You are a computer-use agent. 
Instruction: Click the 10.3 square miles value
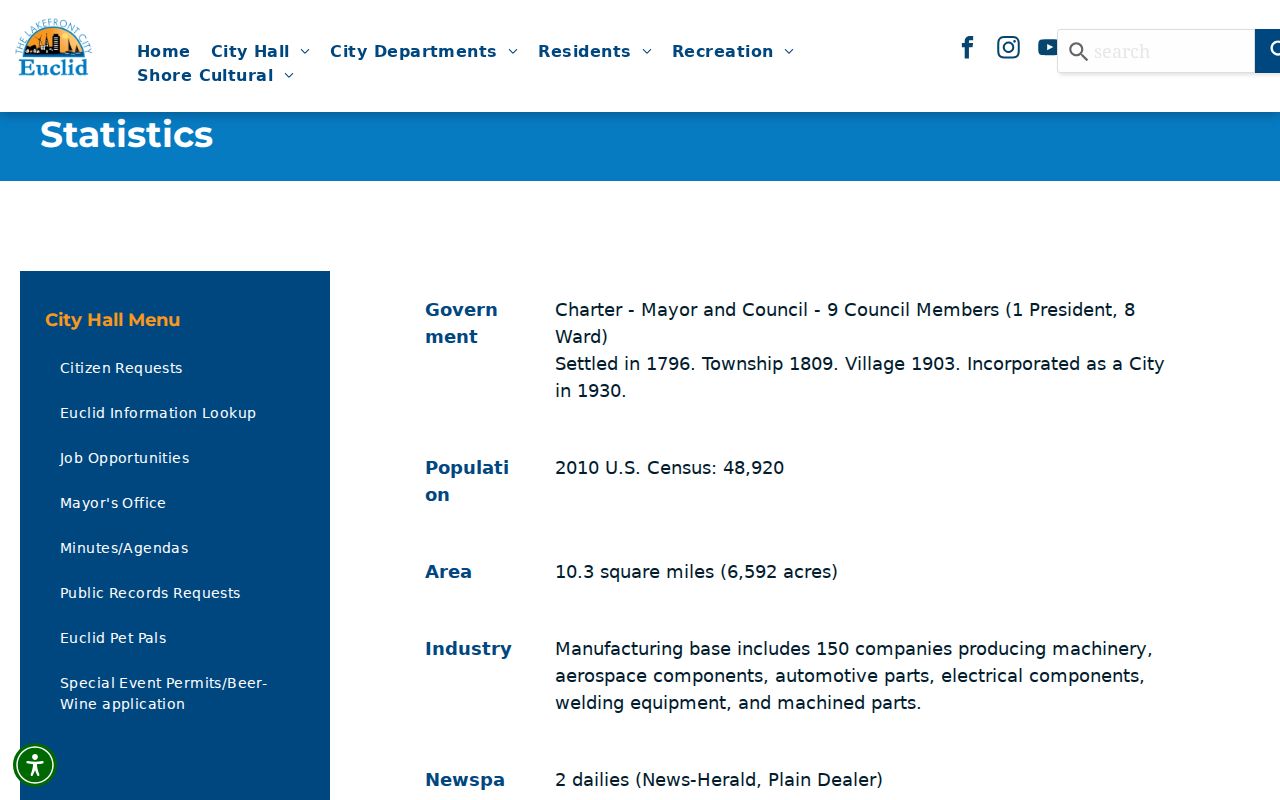click(x=696, y=572)
